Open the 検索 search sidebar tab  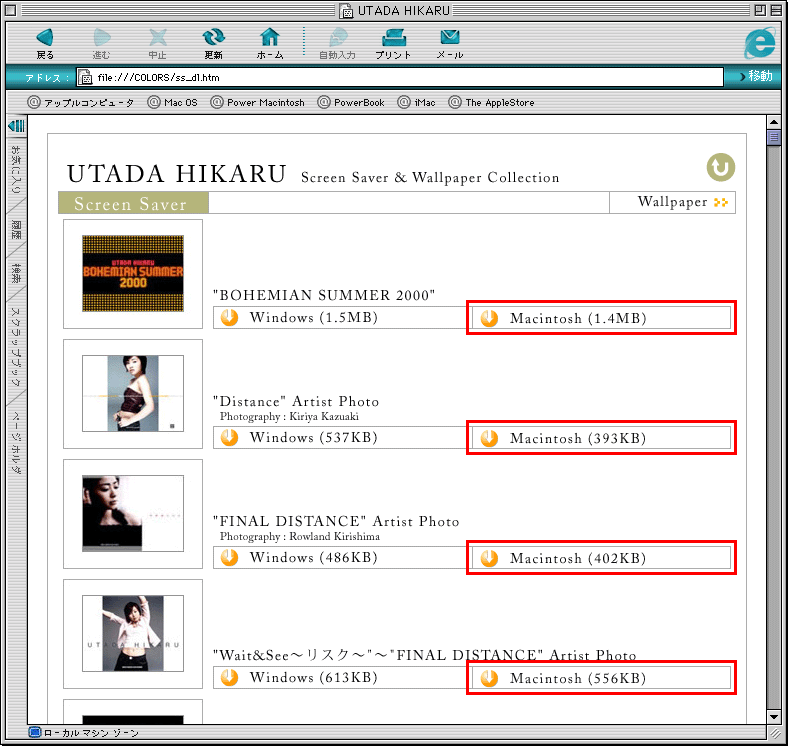[x=16, y=273]
